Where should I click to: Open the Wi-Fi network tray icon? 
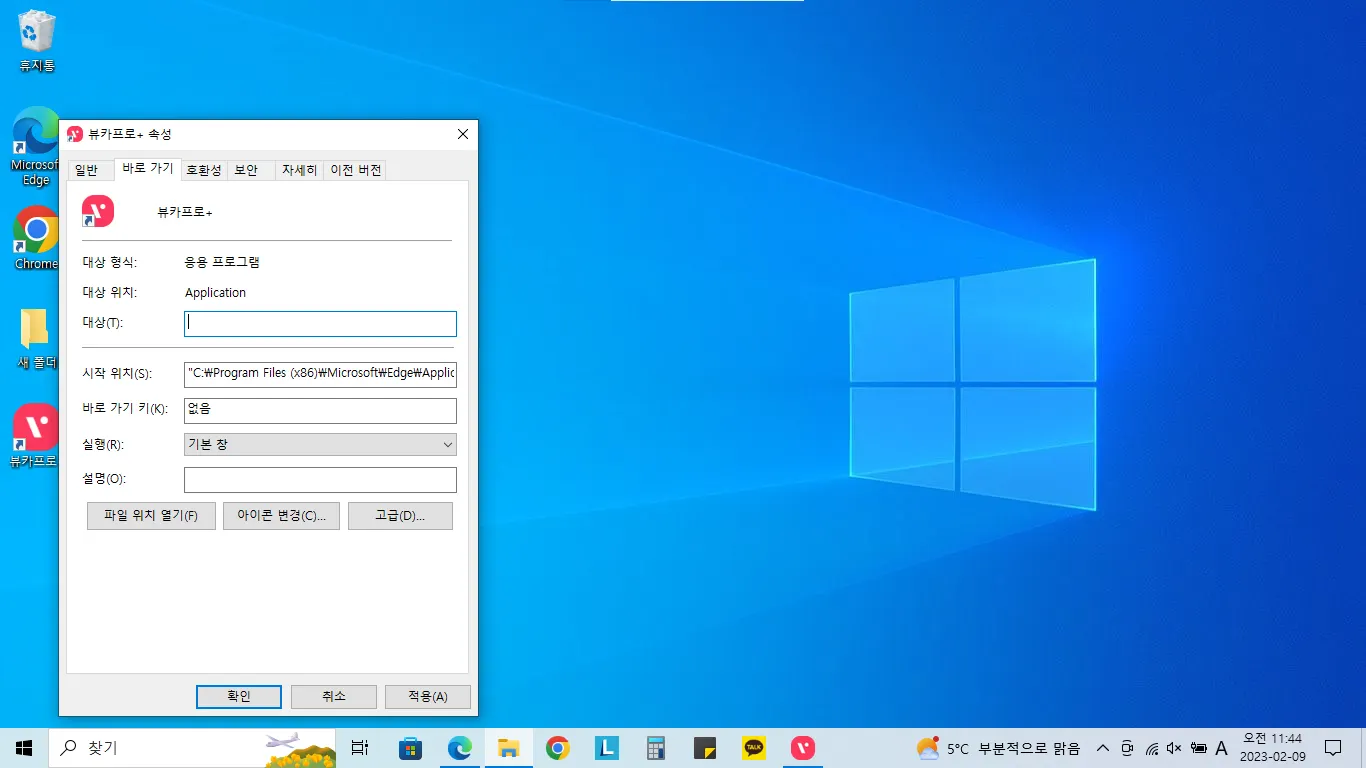click(1152, 748)
